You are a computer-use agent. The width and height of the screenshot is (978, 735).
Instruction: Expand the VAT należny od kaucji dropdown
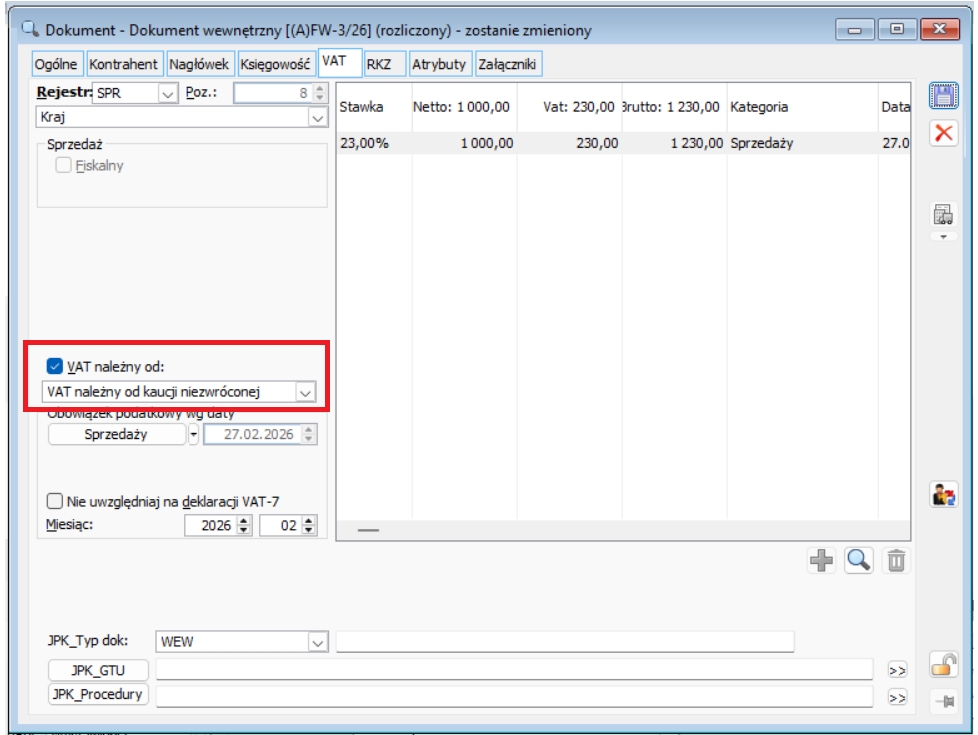point(306,393)
